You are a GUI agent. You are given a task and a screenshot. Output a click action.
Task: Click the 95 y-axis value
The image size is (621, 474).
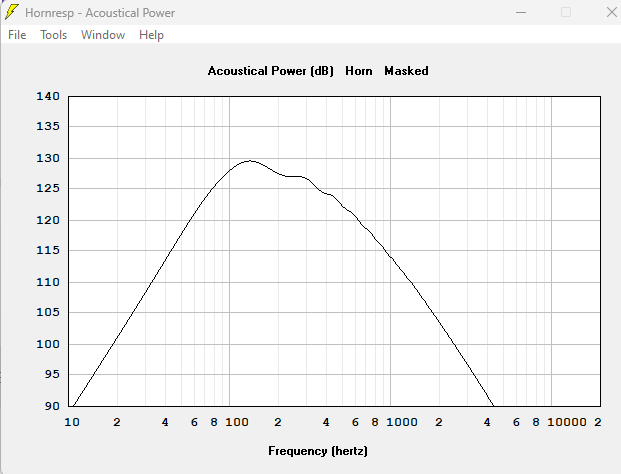click(x=52, y=374)
